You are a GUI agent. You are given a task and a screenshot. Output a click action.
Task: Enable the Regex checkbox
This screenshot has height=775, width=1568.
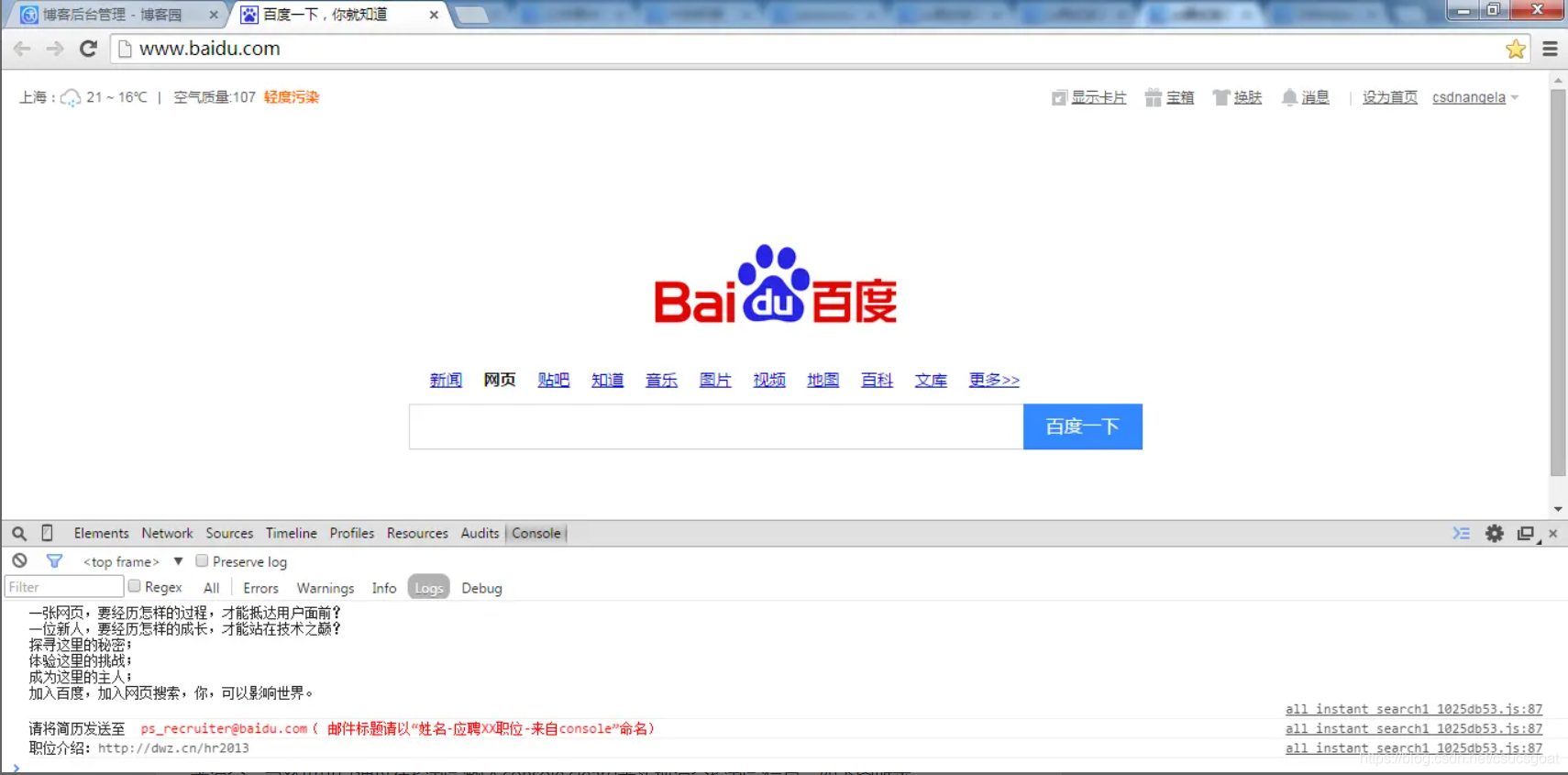tap(135, 586)
